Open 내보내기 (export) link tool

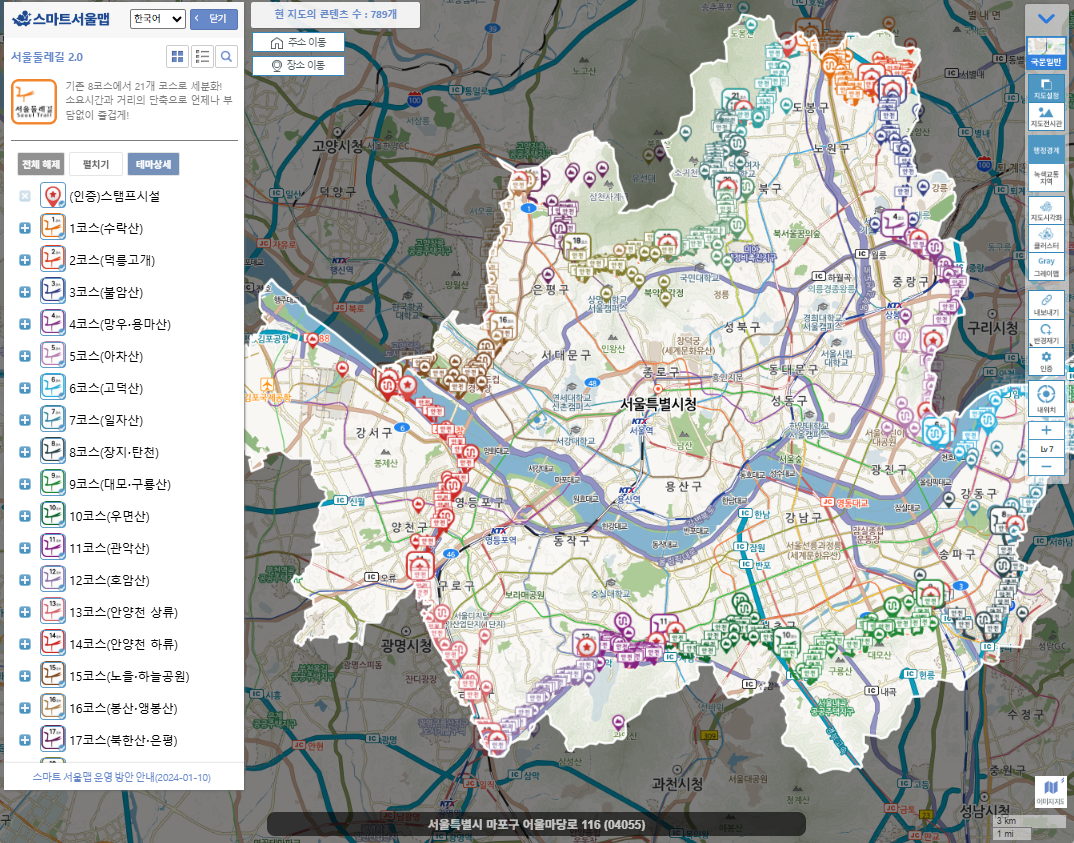(x=1046, y=304)
